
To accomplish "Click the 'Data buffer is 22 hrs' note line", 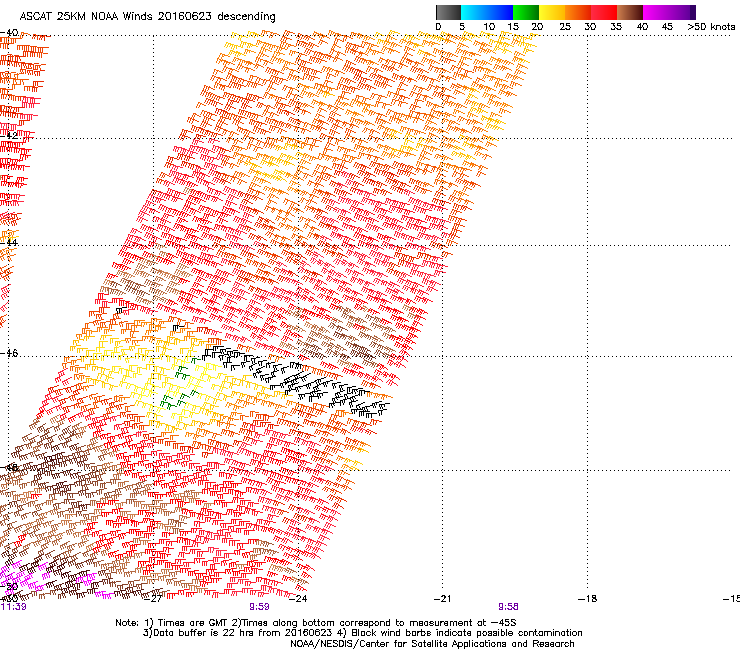I will pyautogui.click(x=362, y=633).
